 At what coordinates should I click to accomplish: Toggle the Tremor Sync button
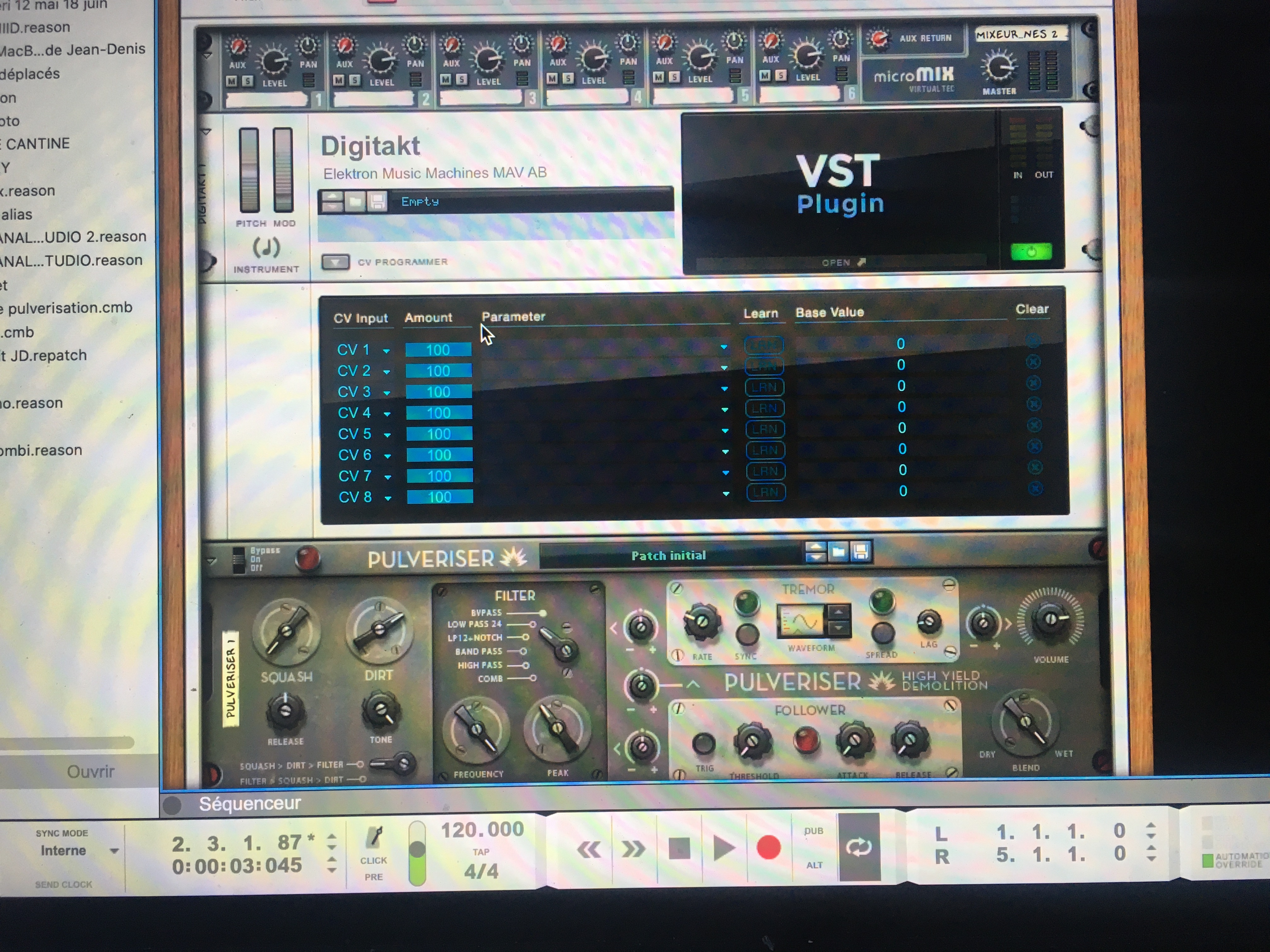[747, 634]
